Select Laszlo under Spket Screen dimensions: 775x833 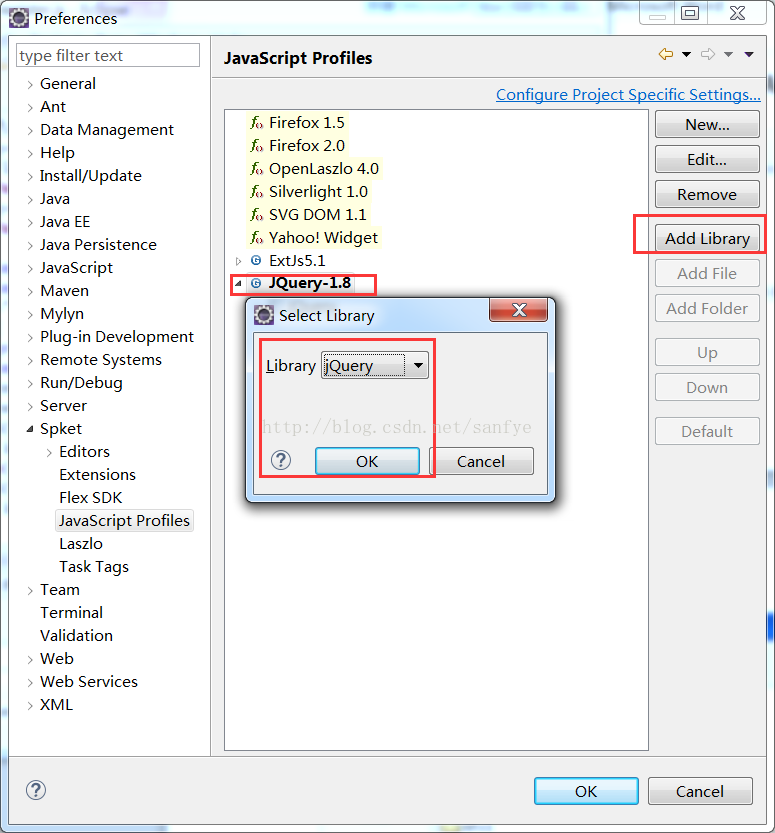click(81, 543)
